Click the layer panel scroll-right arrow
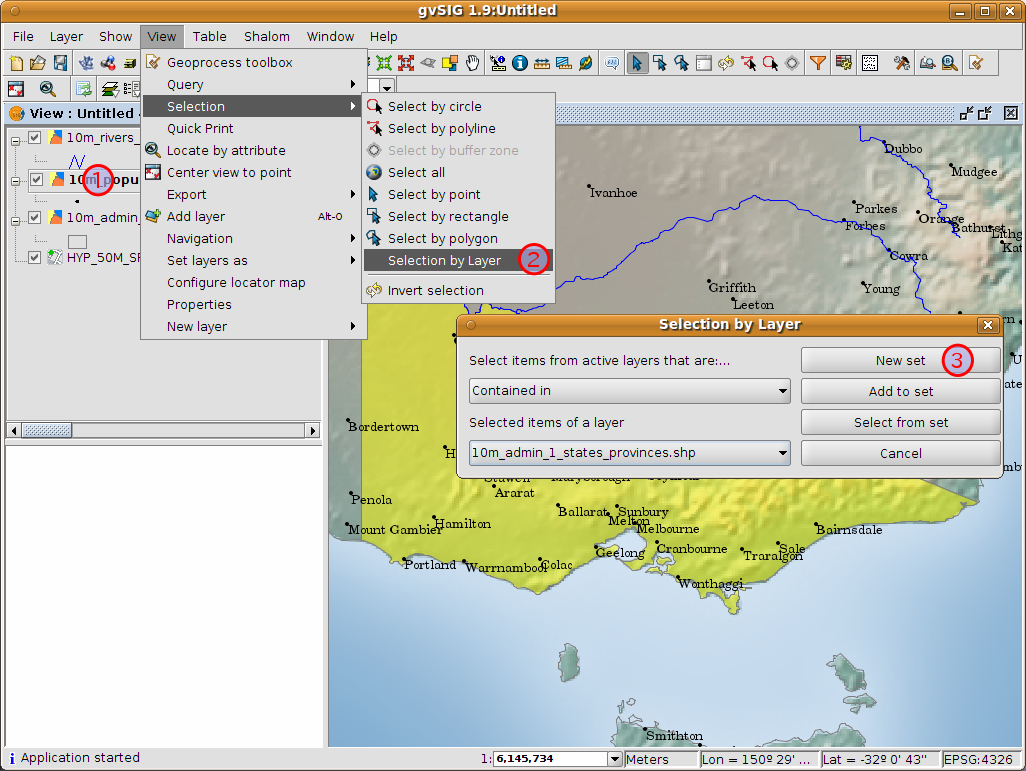 312,430
